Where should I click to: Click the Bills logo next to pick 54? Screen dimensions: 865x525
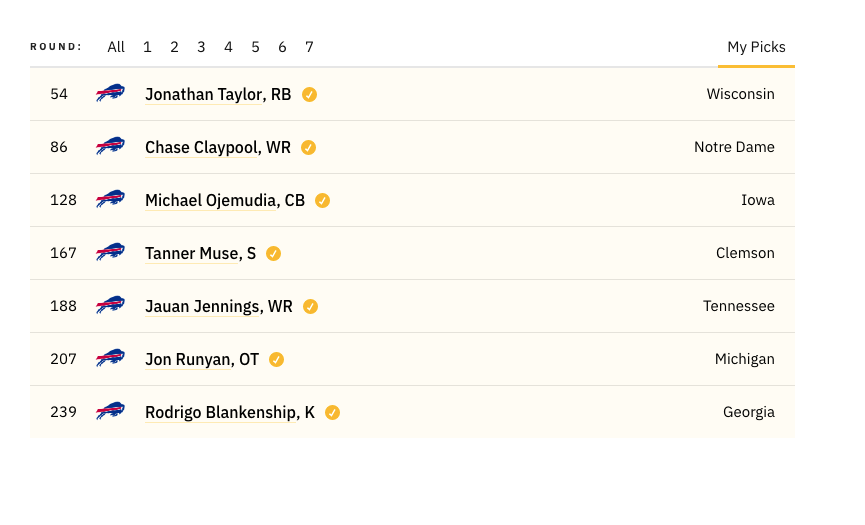pyautogui.click(x=110, y=93)
